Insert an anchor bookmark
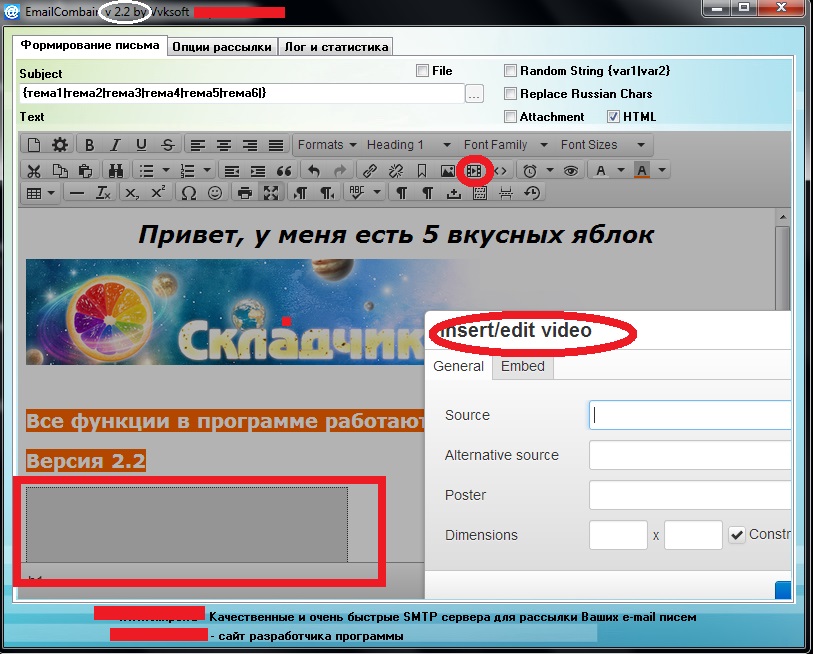 click(422, 170)
